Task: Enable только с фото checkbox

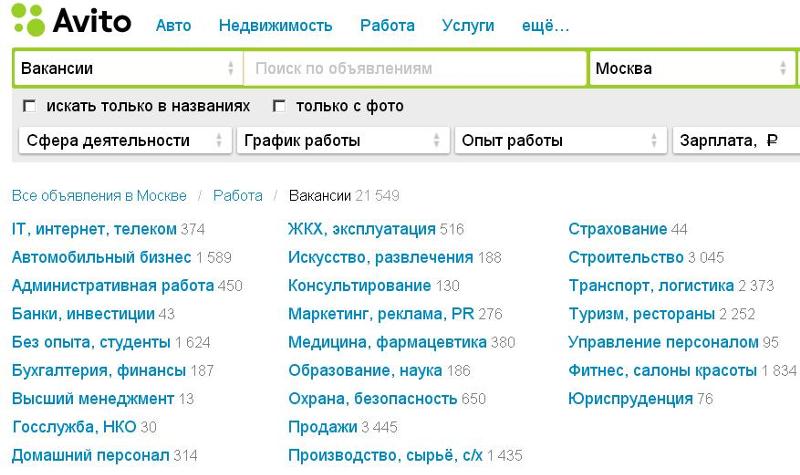Action: (279, 106)
